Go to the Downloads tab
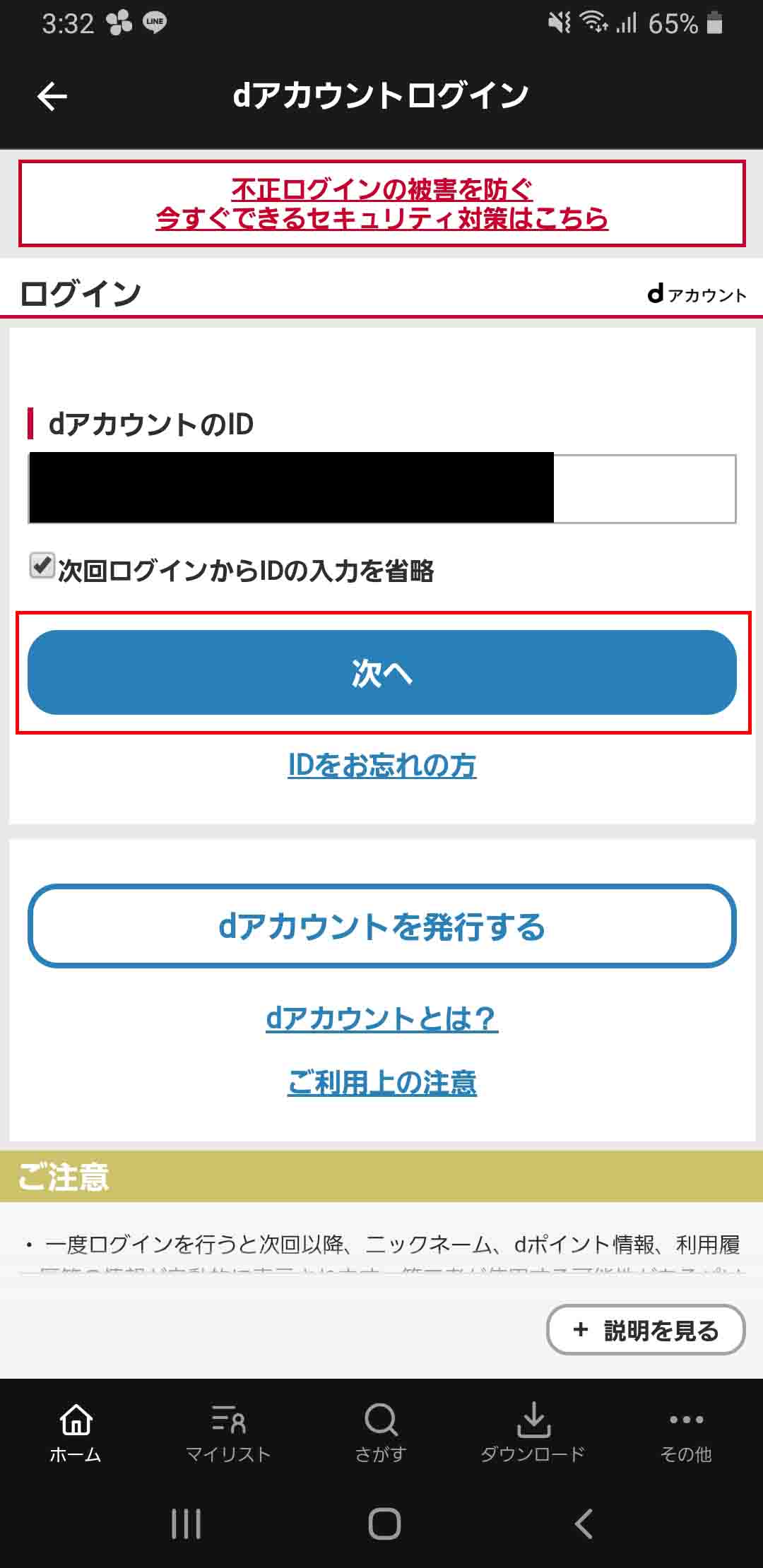 click(x=533, y=1432)
